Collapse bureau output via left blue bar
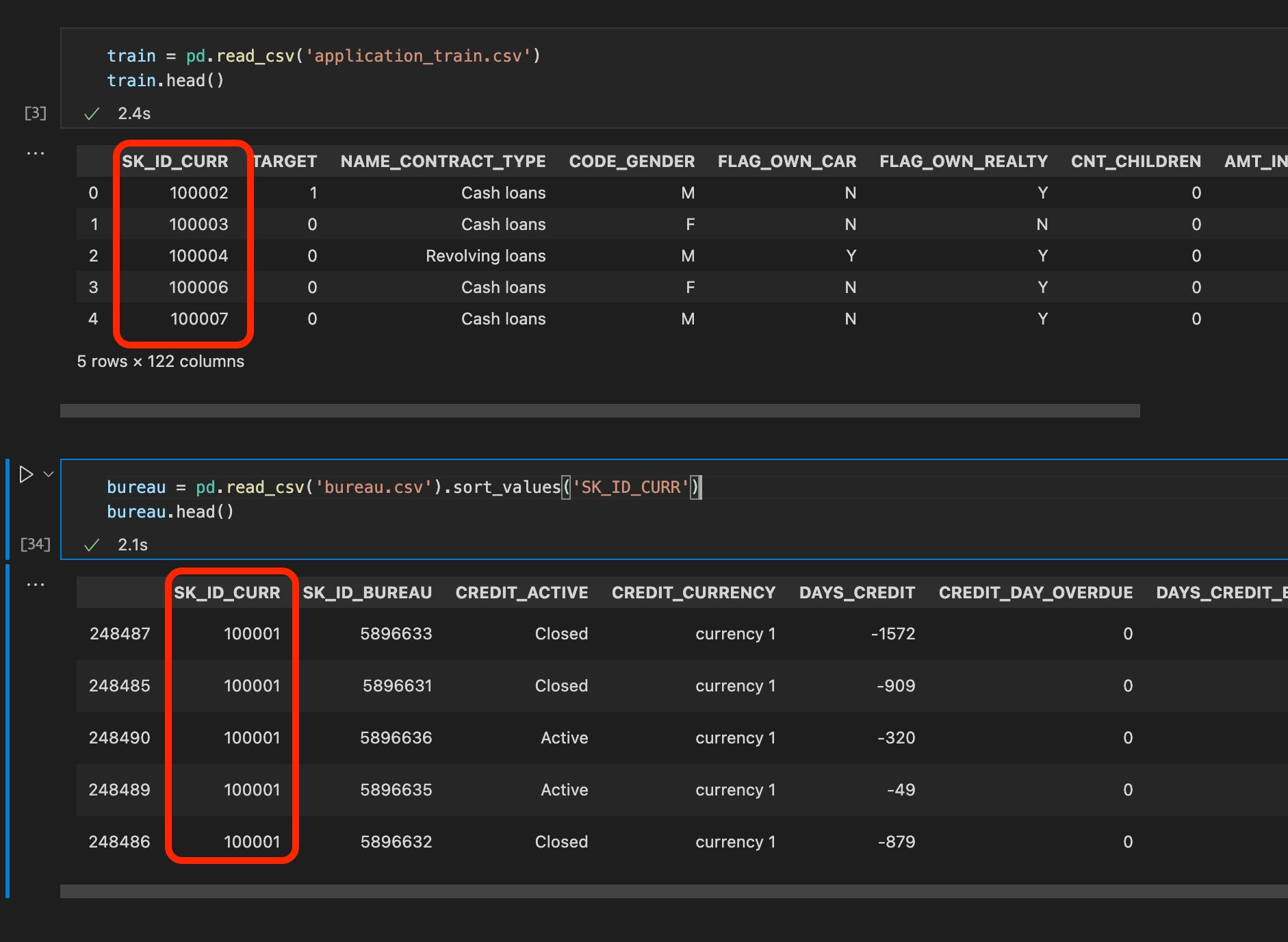The height and width of the screenshot is (942, 1288). [x=8, y=730]
